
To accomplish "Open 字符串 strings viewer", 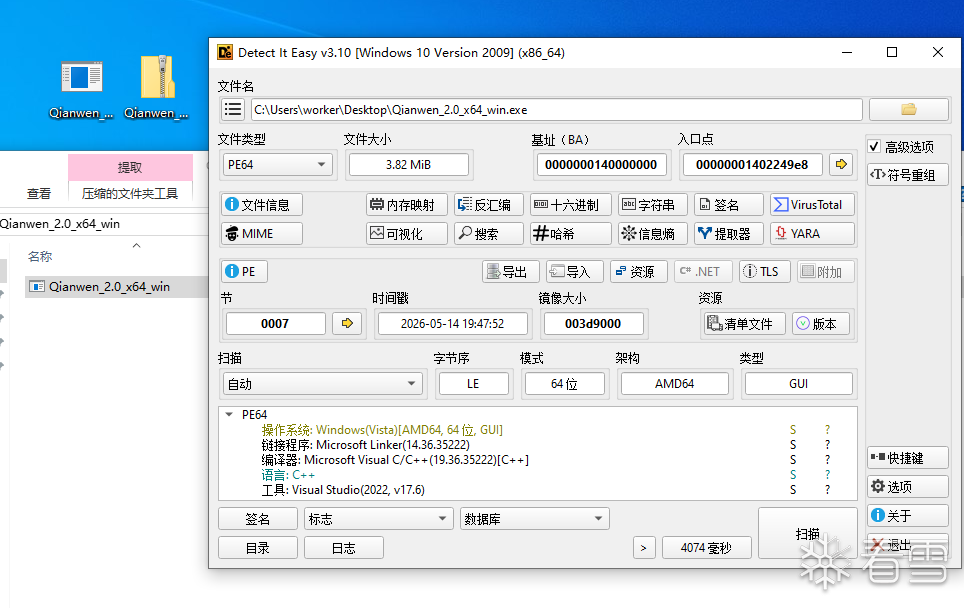I will tap(652, 205).
